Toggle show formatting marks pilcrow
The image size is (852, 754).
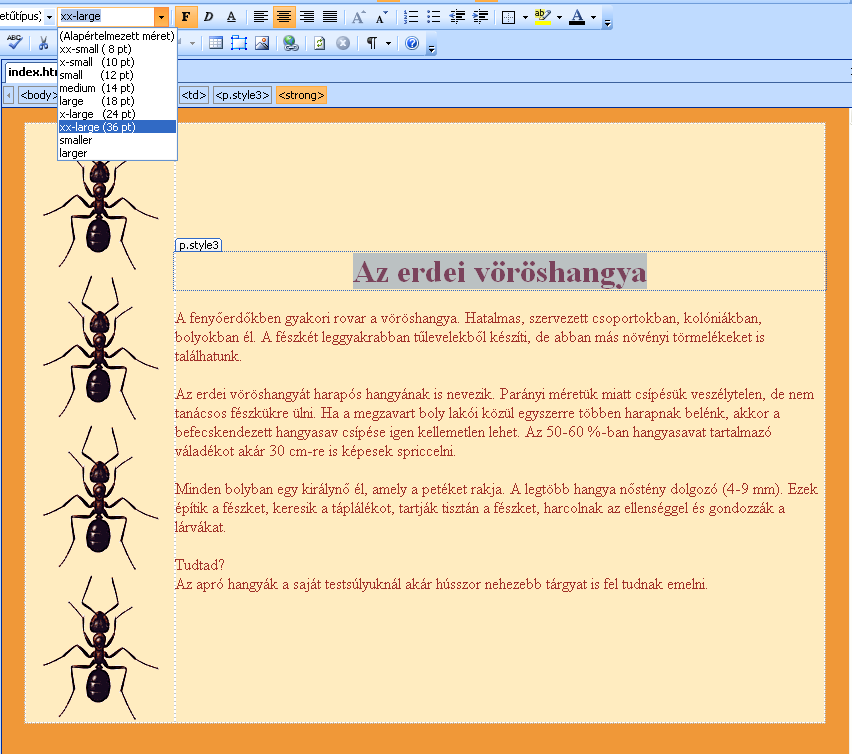point(372,43)
